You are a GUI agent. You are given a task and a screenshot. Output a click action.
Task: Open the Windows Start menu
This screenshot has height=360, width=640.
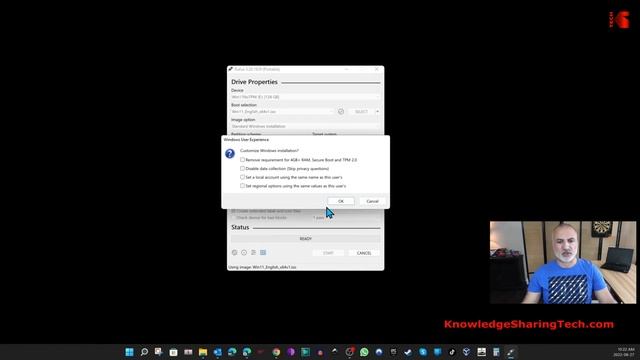click(129, 352)
